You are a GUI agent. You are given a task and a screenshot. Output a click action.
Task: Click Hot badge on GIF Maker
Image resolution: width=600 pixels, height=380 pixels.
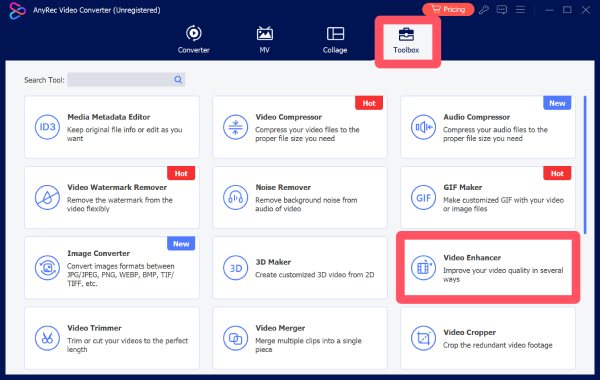pyautogui.click(x=557, y=173)
